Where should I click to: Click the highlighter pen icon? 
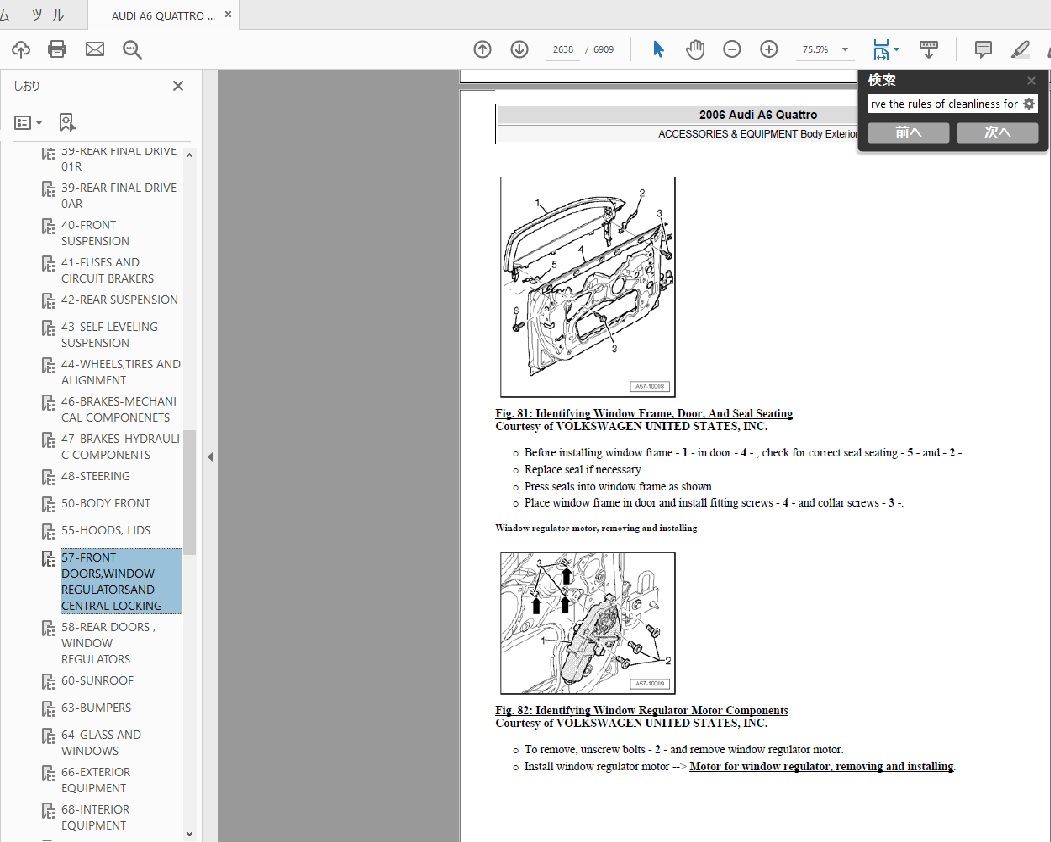pyautogui.click(x=1020, y=50)
